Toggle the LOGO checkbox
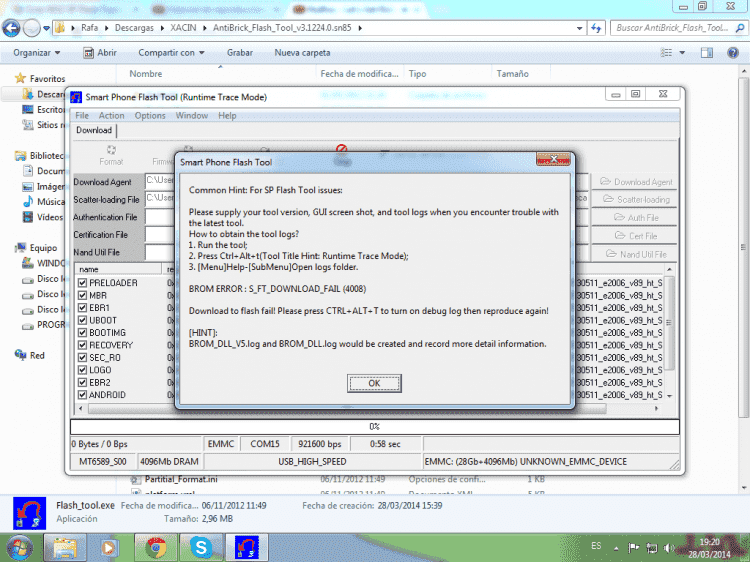The height and width of the screenshot is (562, 750). [82, 370]
